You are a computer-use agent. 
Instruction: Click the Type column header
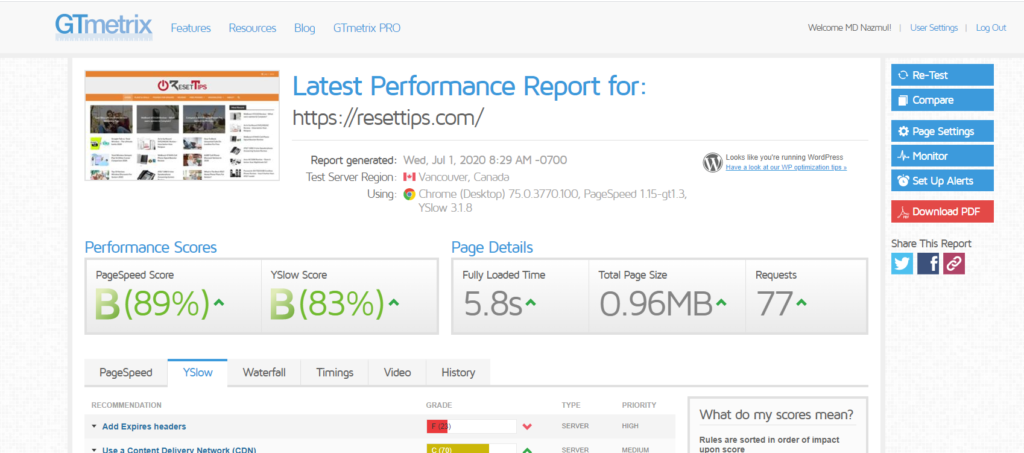[571, 405]
